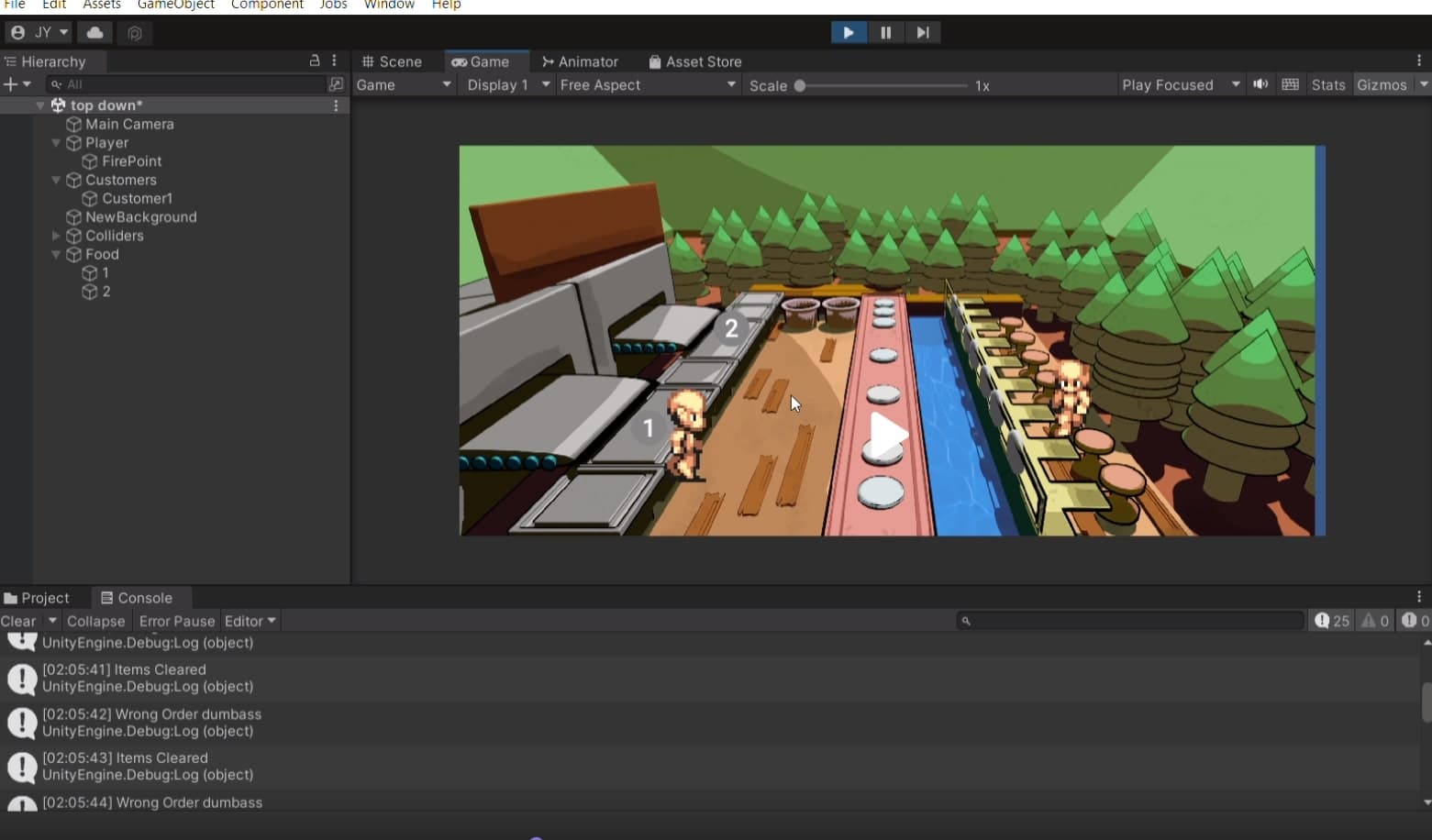Click the Main Camera cube icon
Screen dimensions: 1432x840
(74, 124)
